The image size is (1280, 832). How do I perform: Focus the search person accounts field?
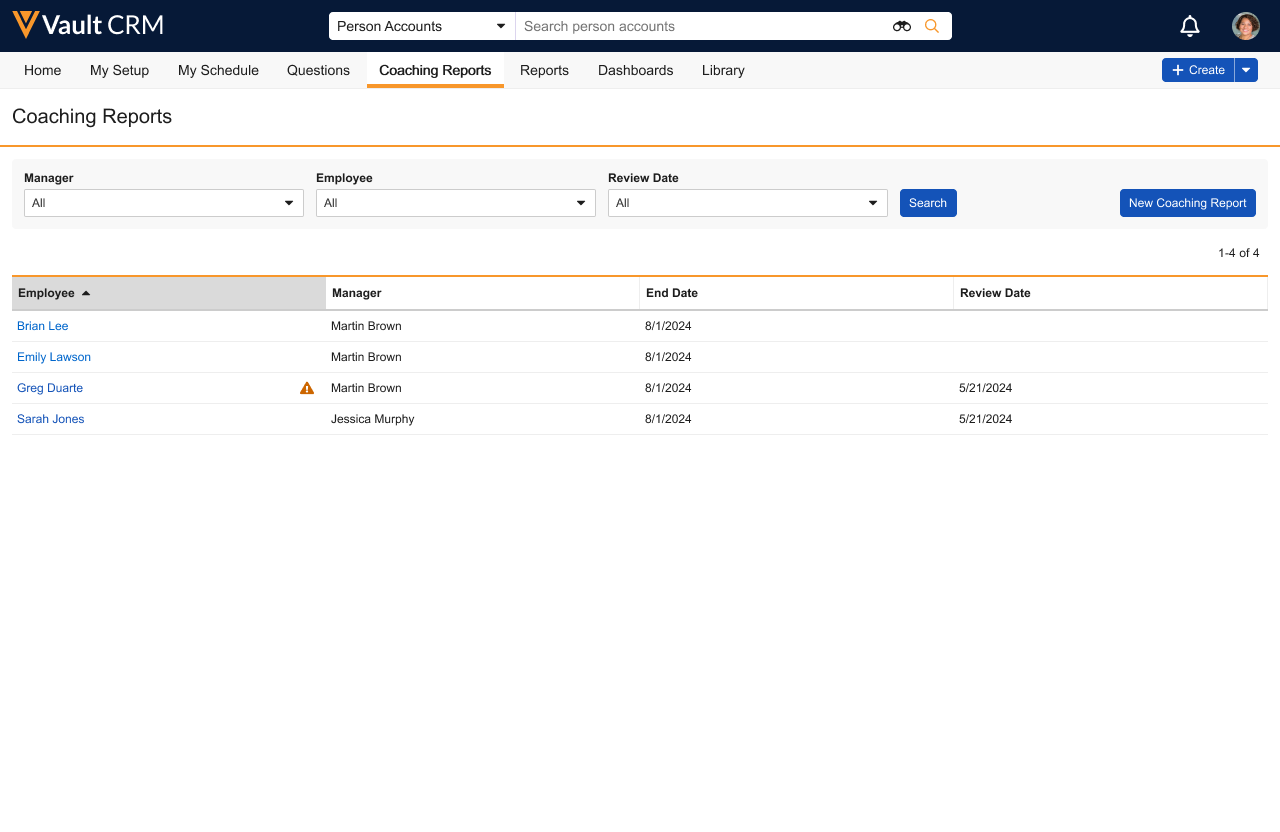tap(700, 26)
